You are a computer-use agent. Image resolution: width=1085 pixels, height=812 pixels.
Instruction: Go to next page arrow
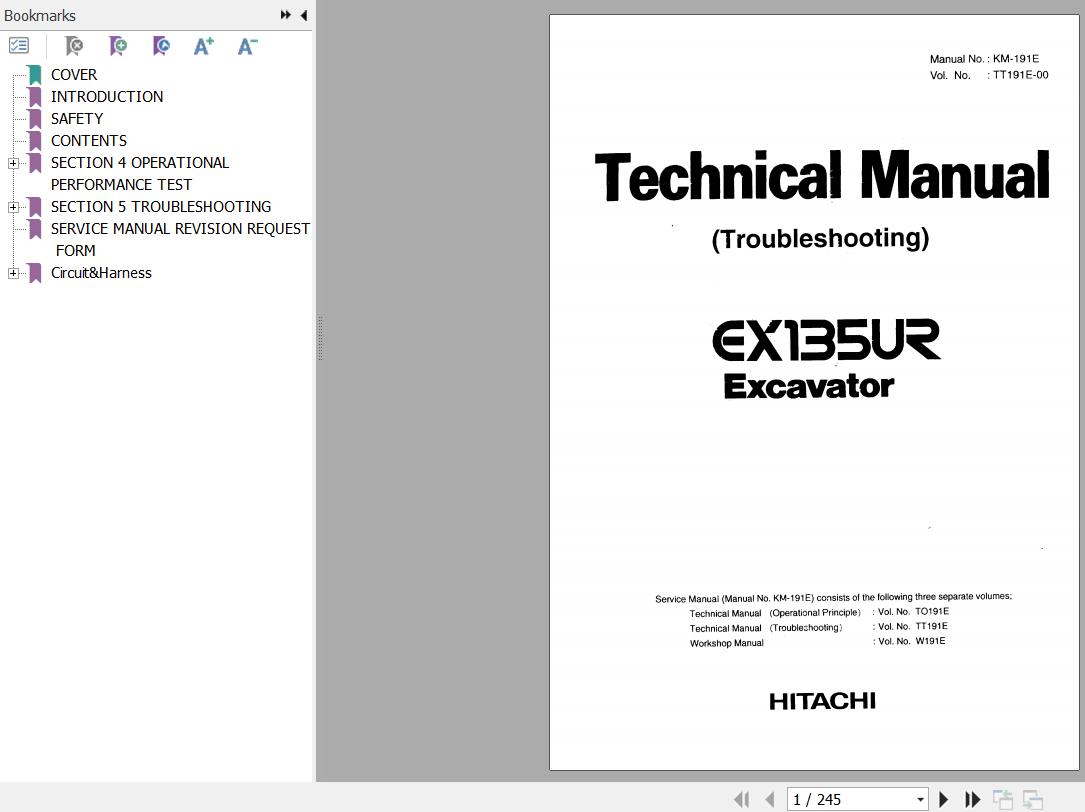[943, 800]
